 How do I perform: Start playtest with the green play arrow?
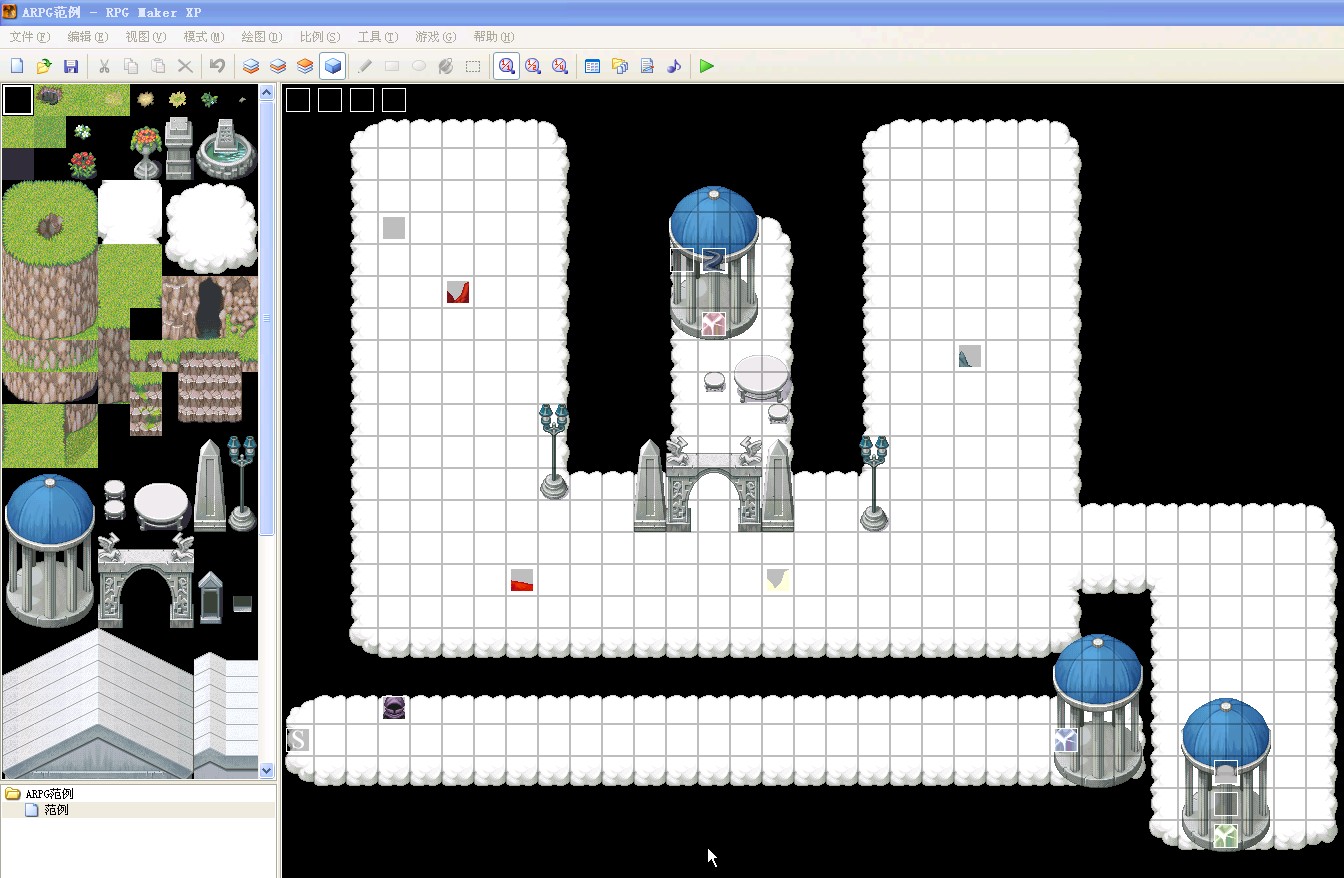[707, 66]
